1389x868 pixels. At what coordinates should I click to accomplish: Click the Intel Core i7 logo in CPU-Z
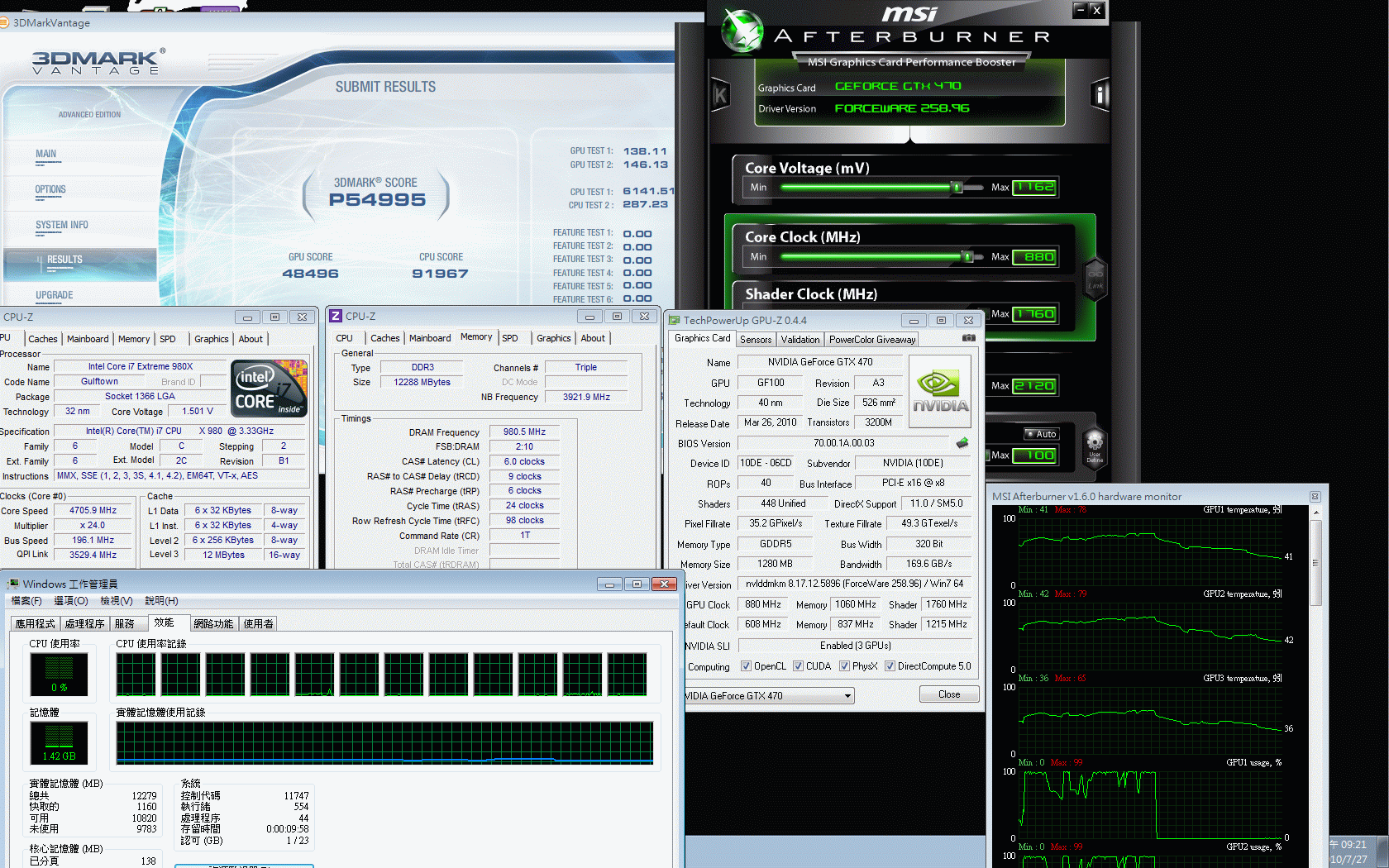[269, 389]
